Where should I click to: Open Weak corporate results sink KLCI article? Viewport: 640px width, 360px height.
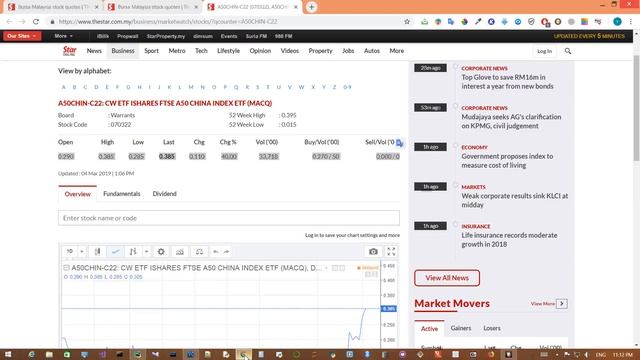coord(514,200)
